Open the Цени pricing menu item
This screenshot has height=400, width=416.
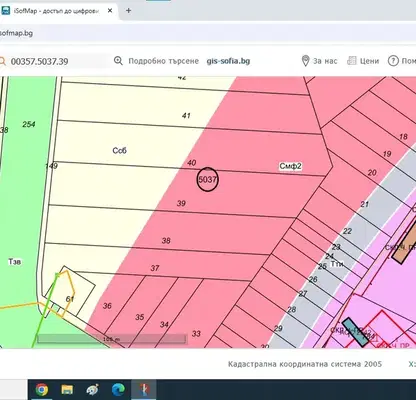pyautogui.click(x=369, y=61)
